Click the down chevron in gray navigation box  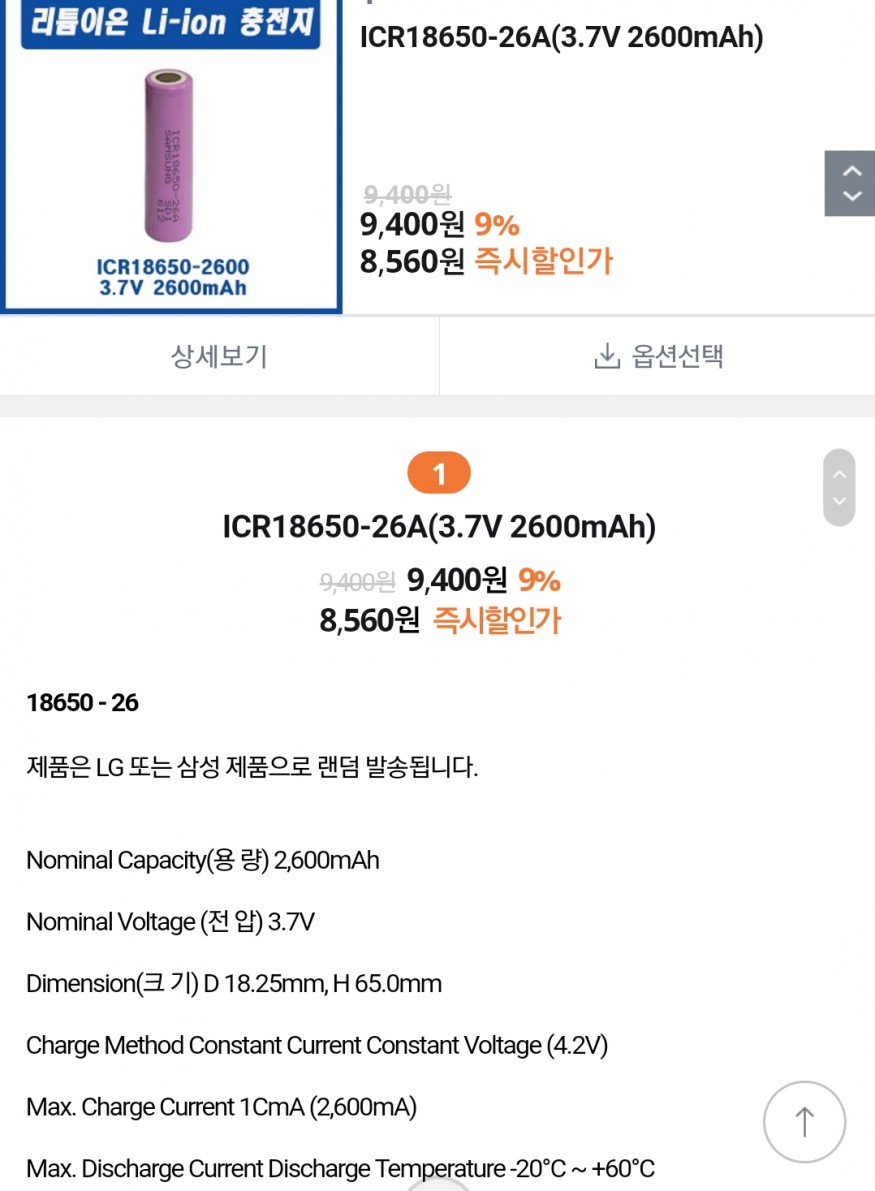(852, 196)
